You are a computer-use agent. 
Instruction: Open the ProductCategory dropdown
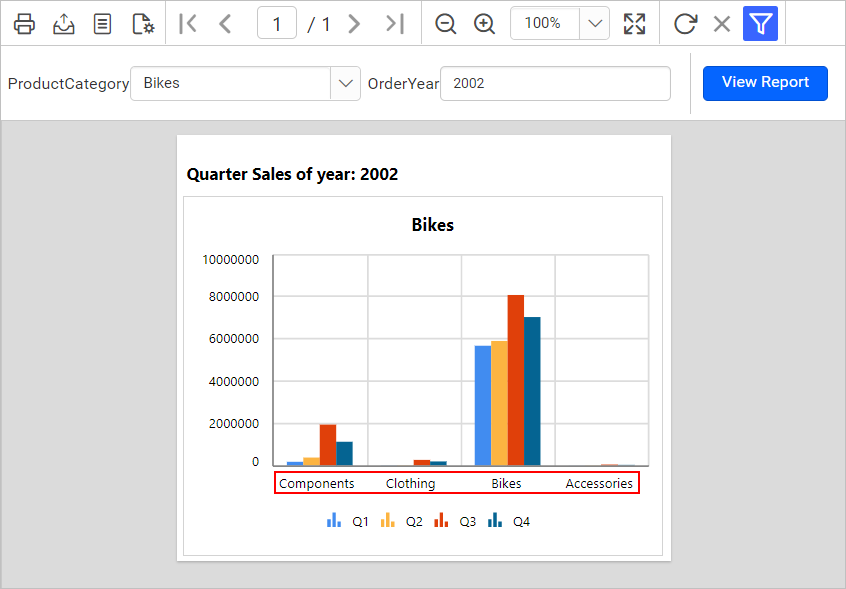click(345, 83)
